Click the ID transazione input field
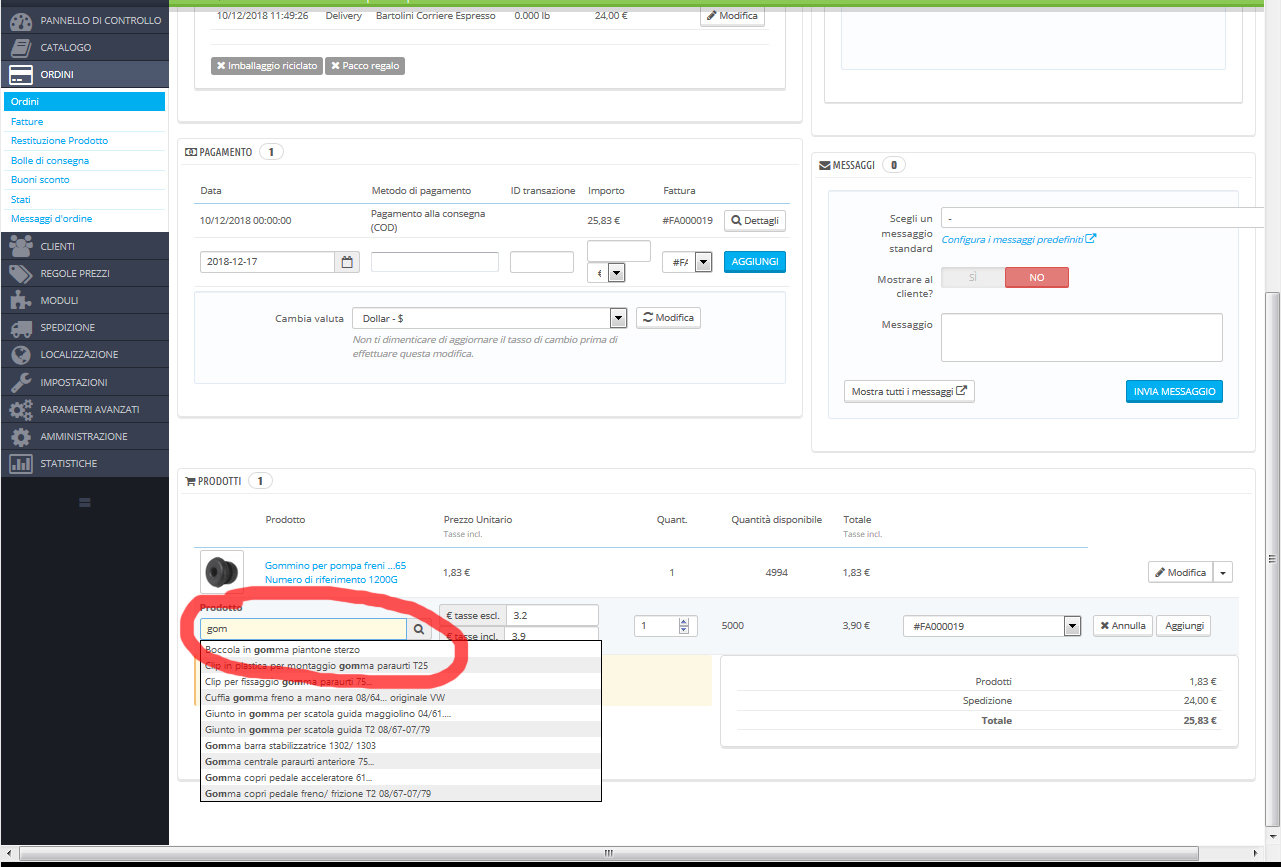 click(541, 262)
